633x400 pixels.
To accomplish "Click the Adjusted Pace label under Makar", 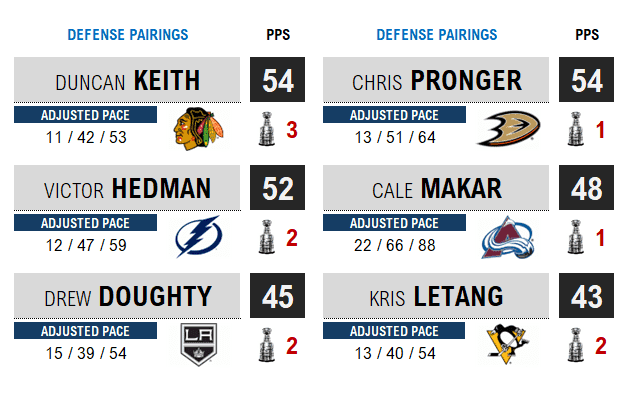I will [394, 223].
